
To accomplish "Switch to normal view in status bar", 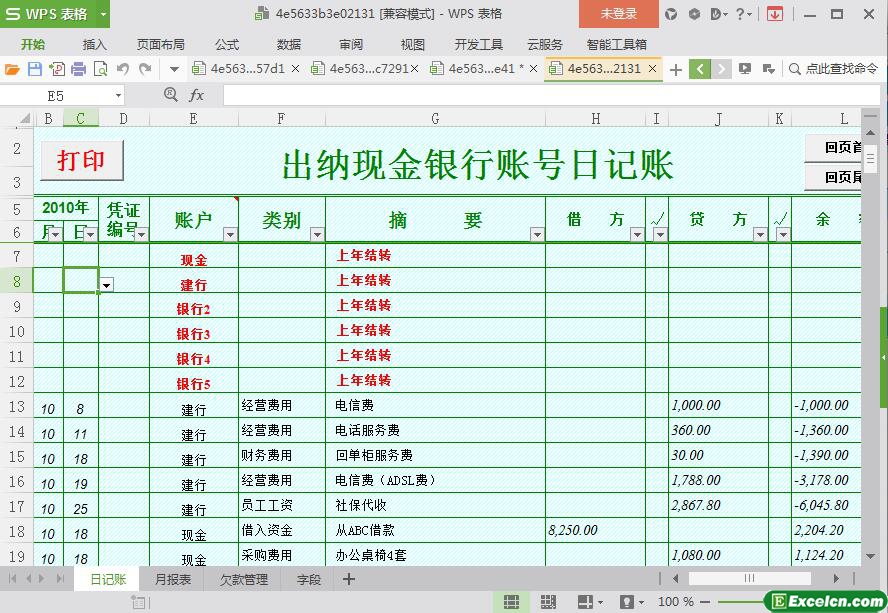I will (x=511, y=602).
